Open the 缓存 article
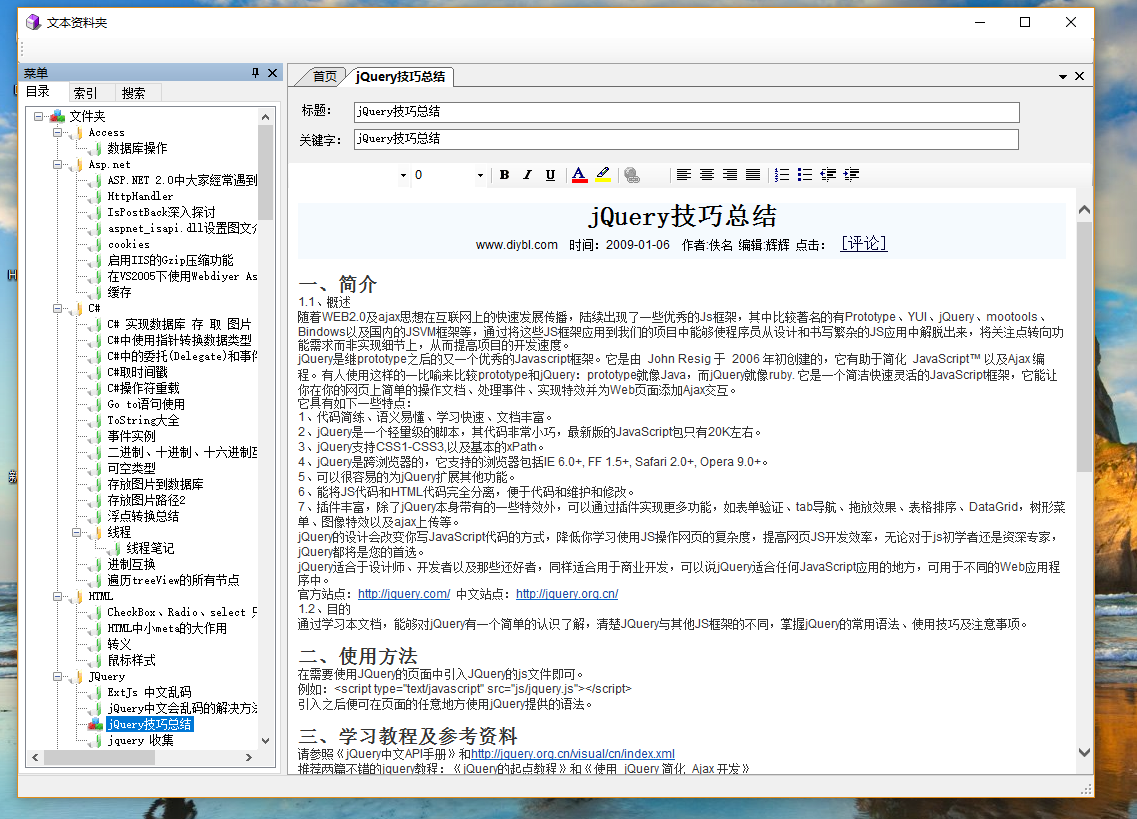 click(119, 292)
